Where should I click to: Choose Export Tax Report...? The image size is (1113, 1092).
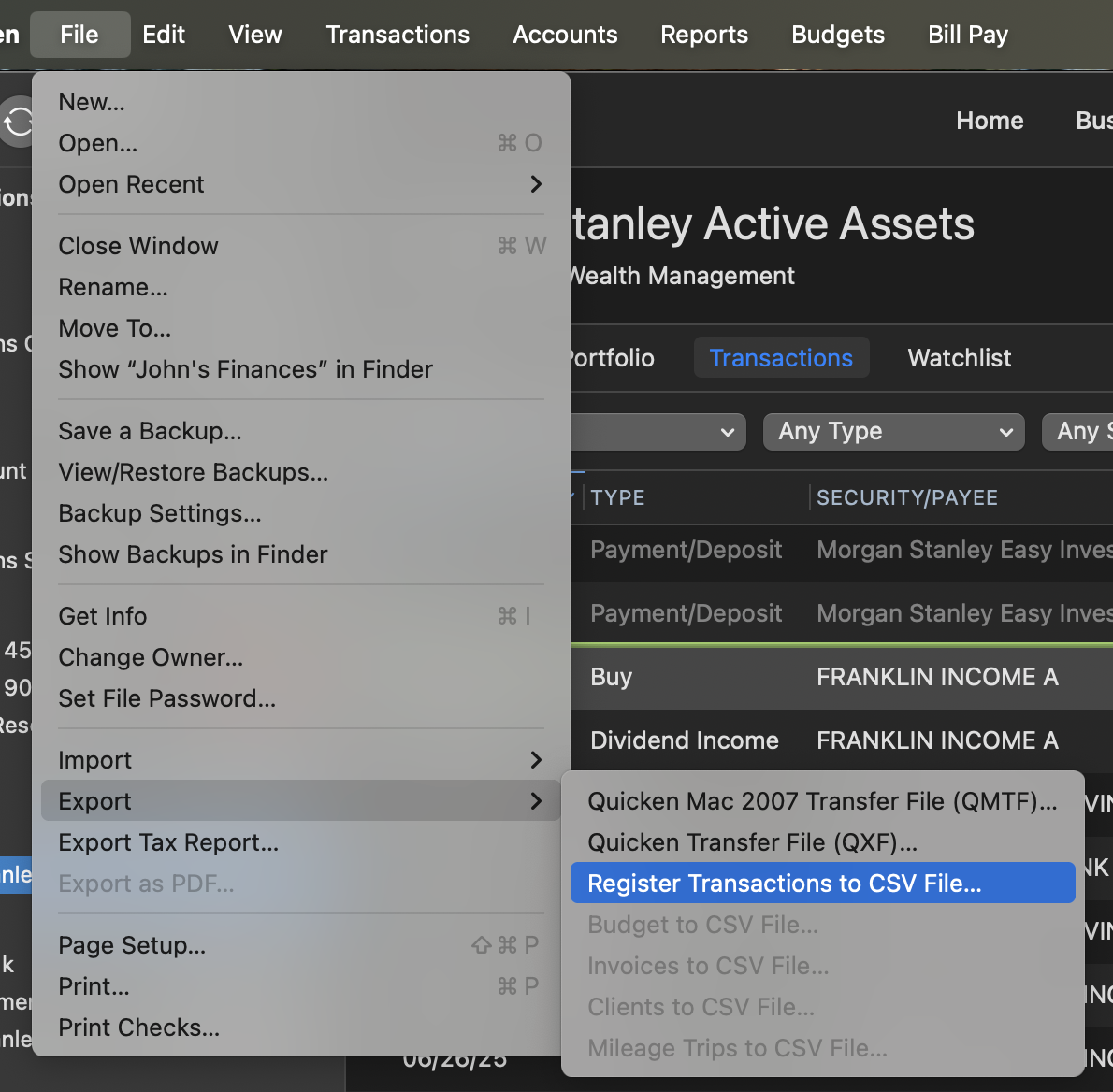301,843
